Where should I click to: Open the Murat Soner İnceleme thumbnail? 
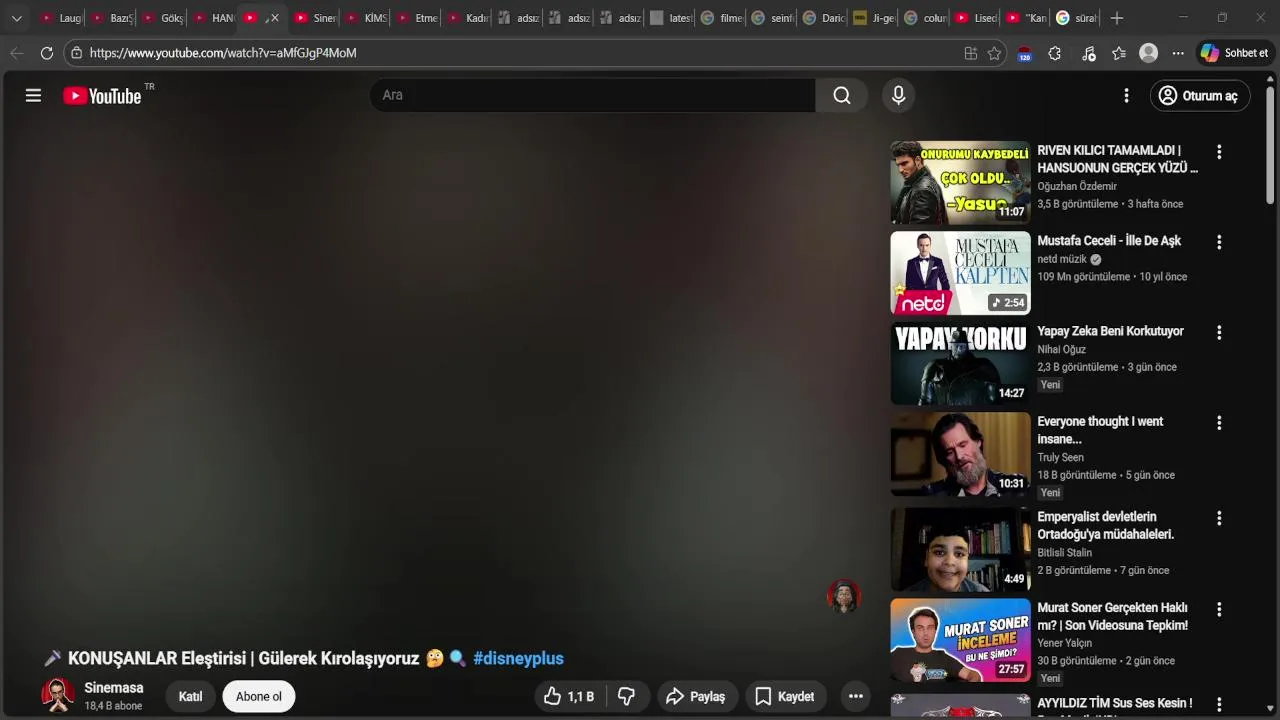[x=960, y=640]
